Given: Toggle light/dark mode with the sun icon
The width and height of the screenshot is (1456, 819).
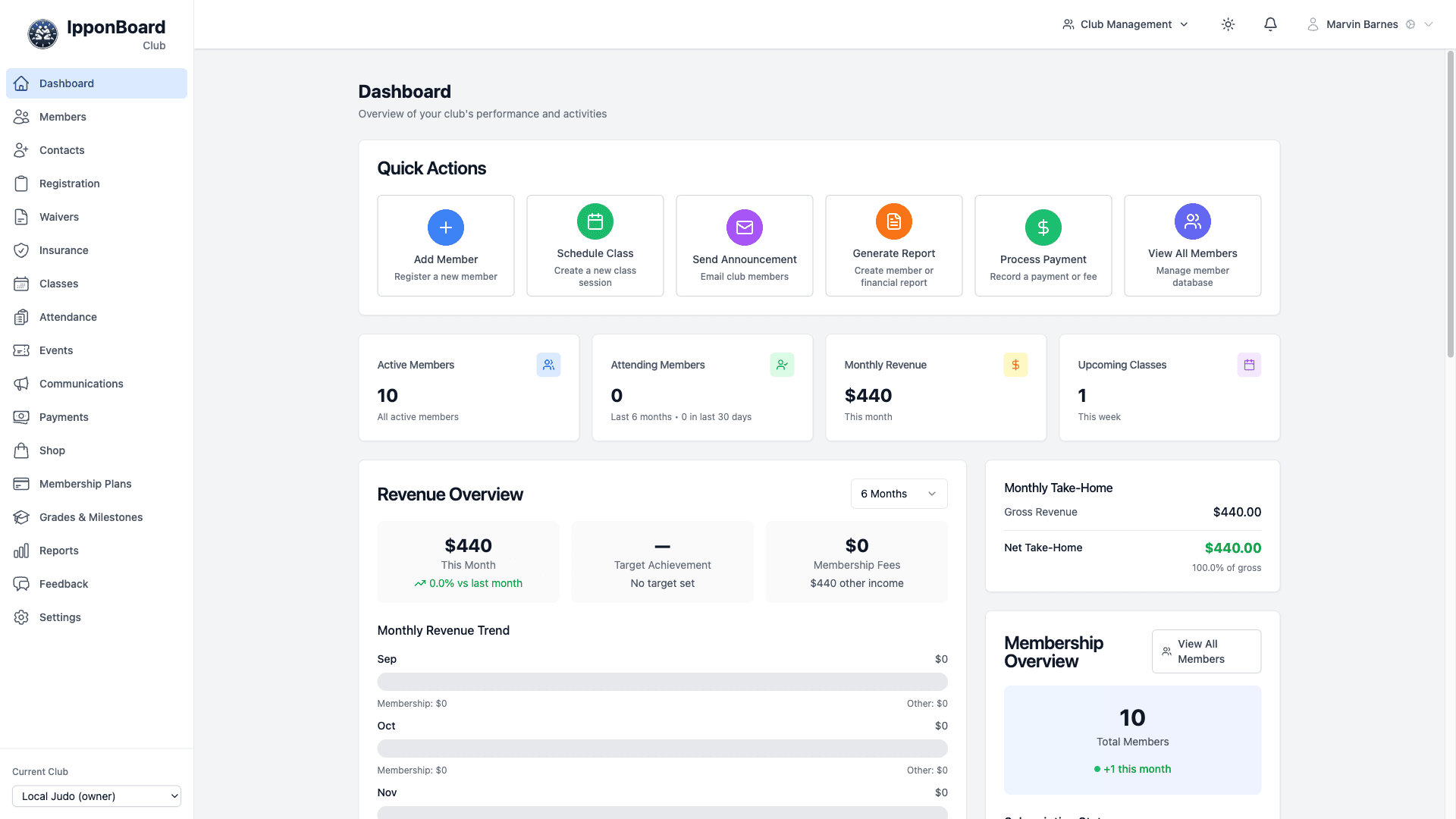Looking at the screenshot, I should coord(1228,24).
